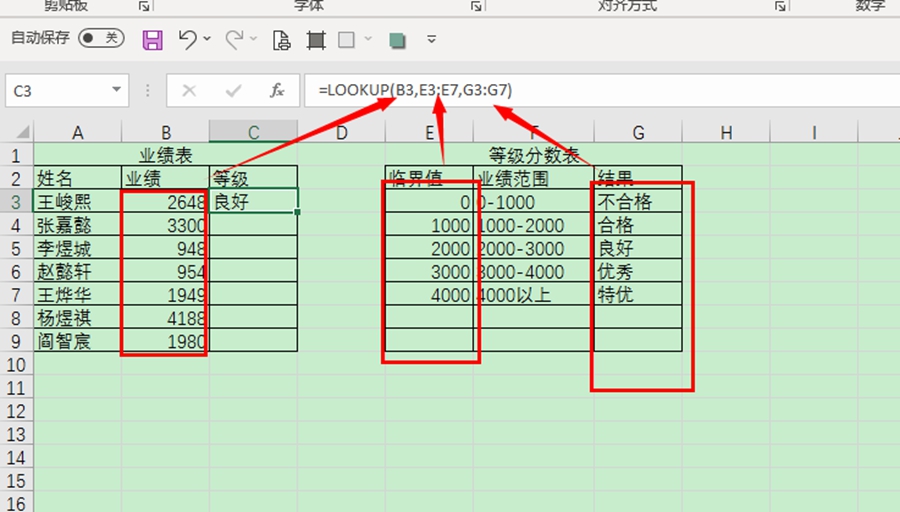This screenshot has width=900, height=512.
Task: Click the purple Save icon
Action: pos(152,40)
